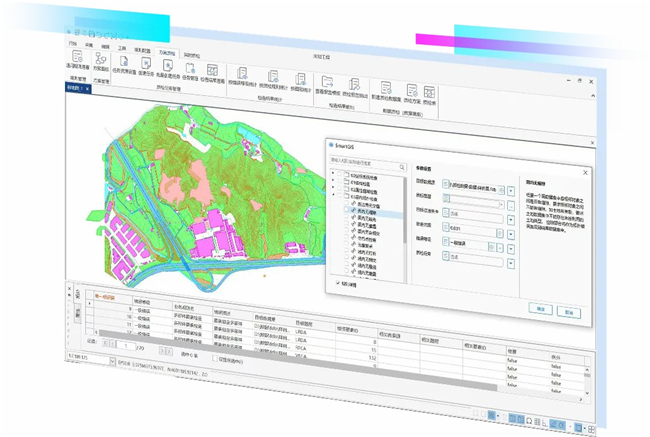Click the left confirm button in SmartGIS dialog
650x437 pixels.
coord(537,309)
